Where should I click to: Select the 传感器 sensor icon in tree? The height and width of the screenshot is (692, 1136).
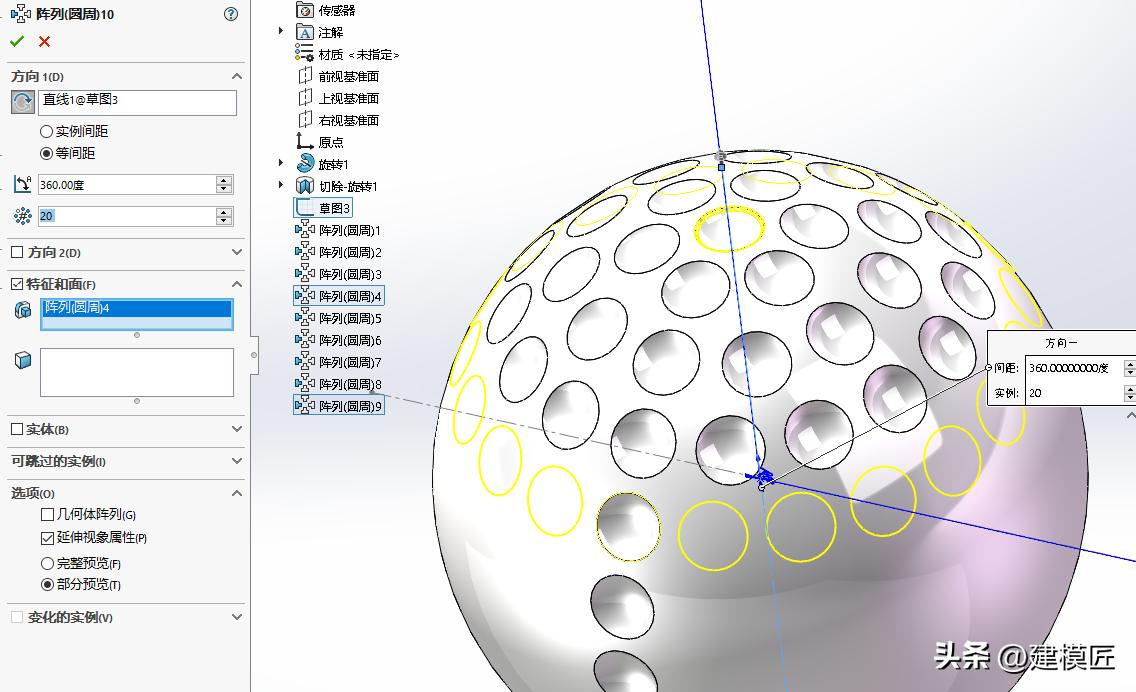click(x=304, y=10)
